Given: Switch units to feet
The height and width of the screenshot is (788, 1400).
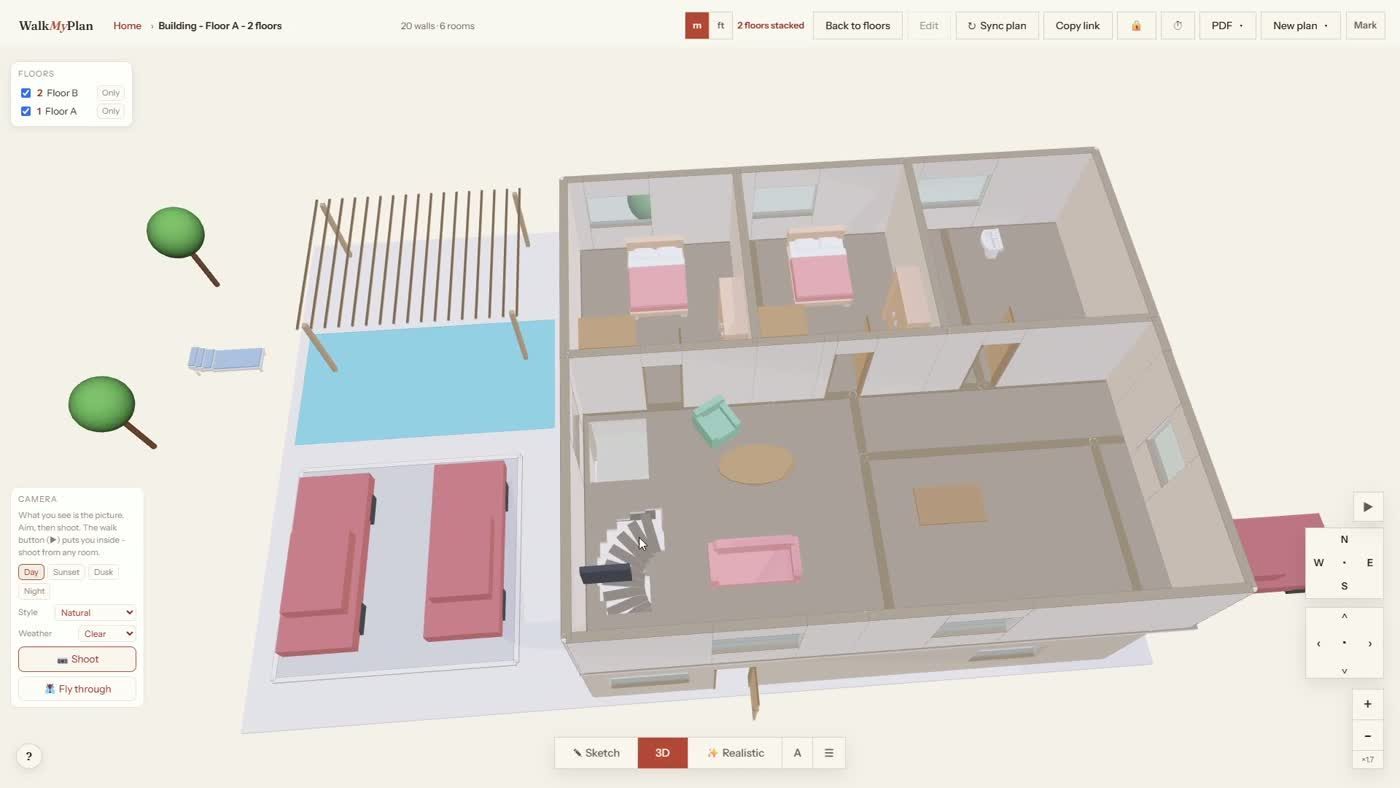Looking at the screenshot, I should pyautogui.click(x=721, y=26).
